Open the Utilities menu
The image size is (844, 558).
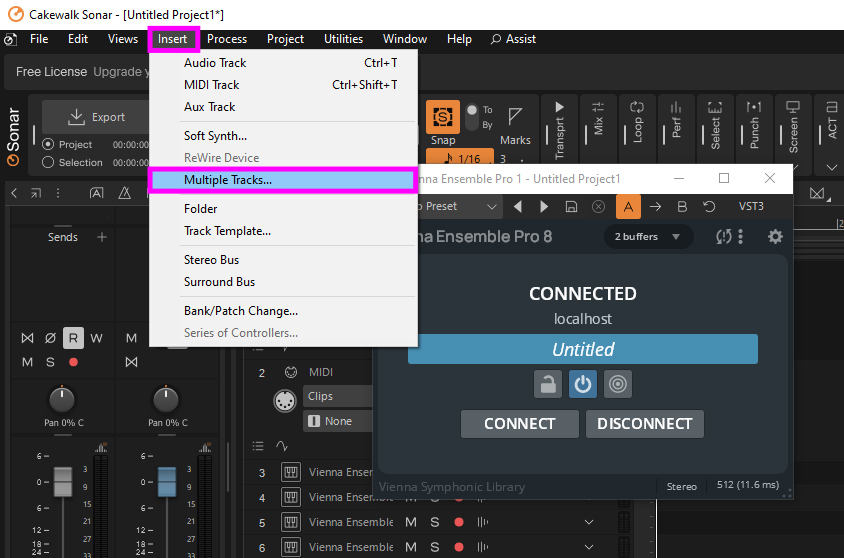(343, 39)
